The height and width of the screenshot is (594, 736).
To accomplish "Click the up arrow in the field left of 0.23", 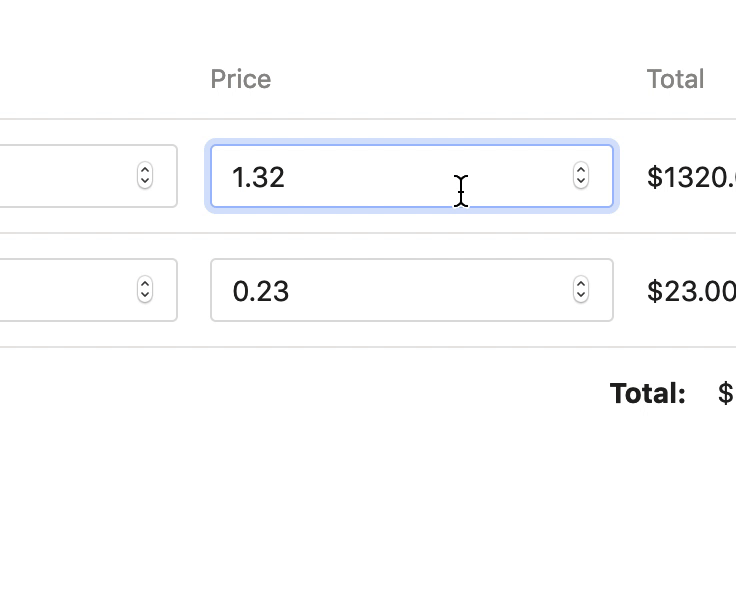I will pos(145,285).
